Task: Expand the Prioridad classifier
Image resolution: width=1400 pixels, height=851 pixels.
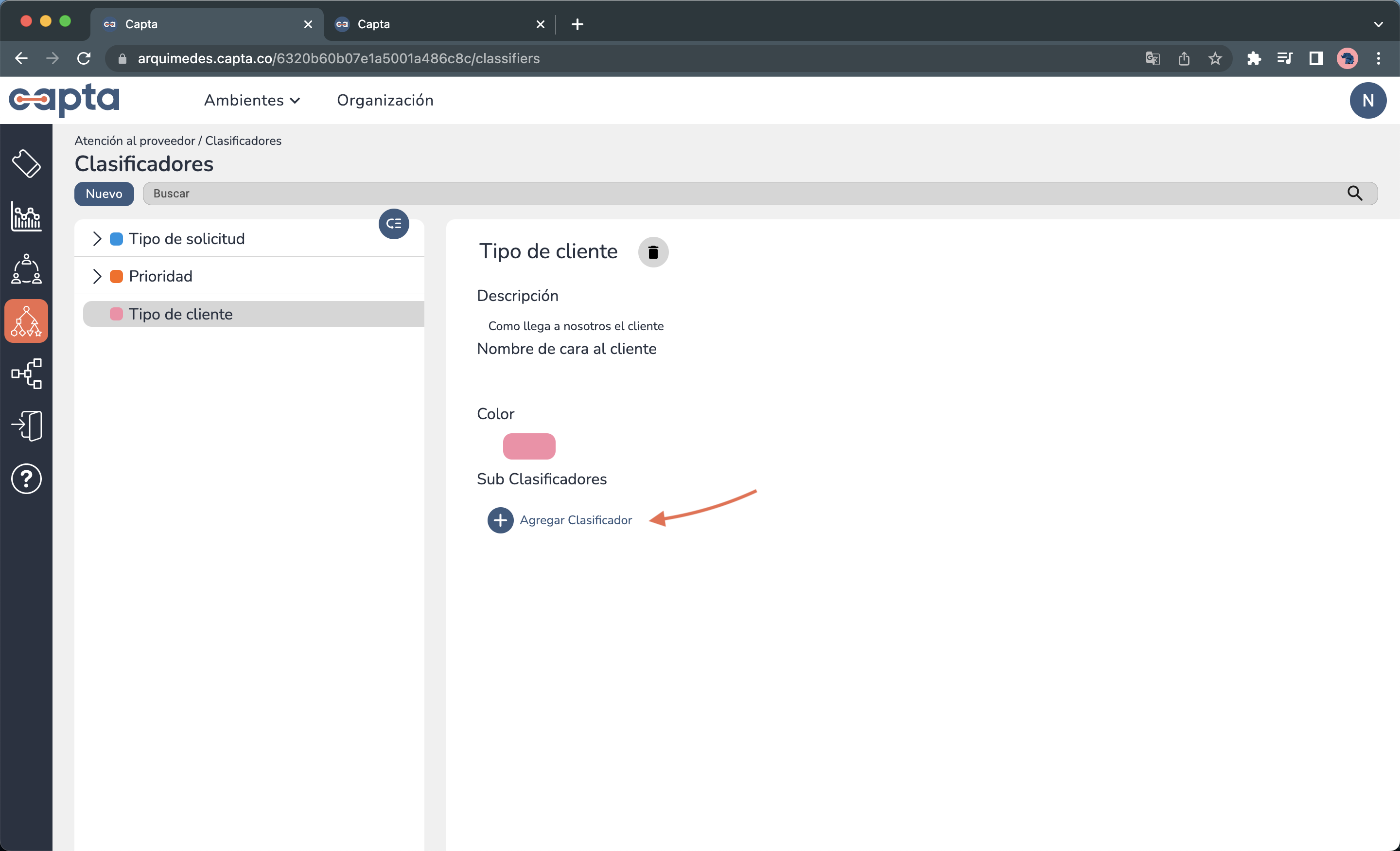Action: pyautogui.click(x=97, y=276)
